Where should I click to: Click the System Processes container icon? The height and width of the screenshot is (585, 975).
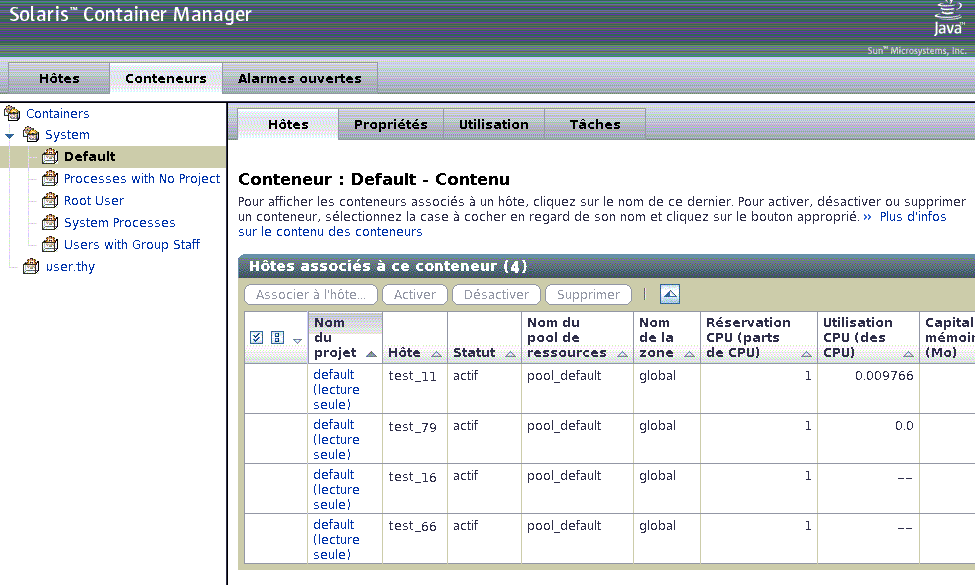50,222
